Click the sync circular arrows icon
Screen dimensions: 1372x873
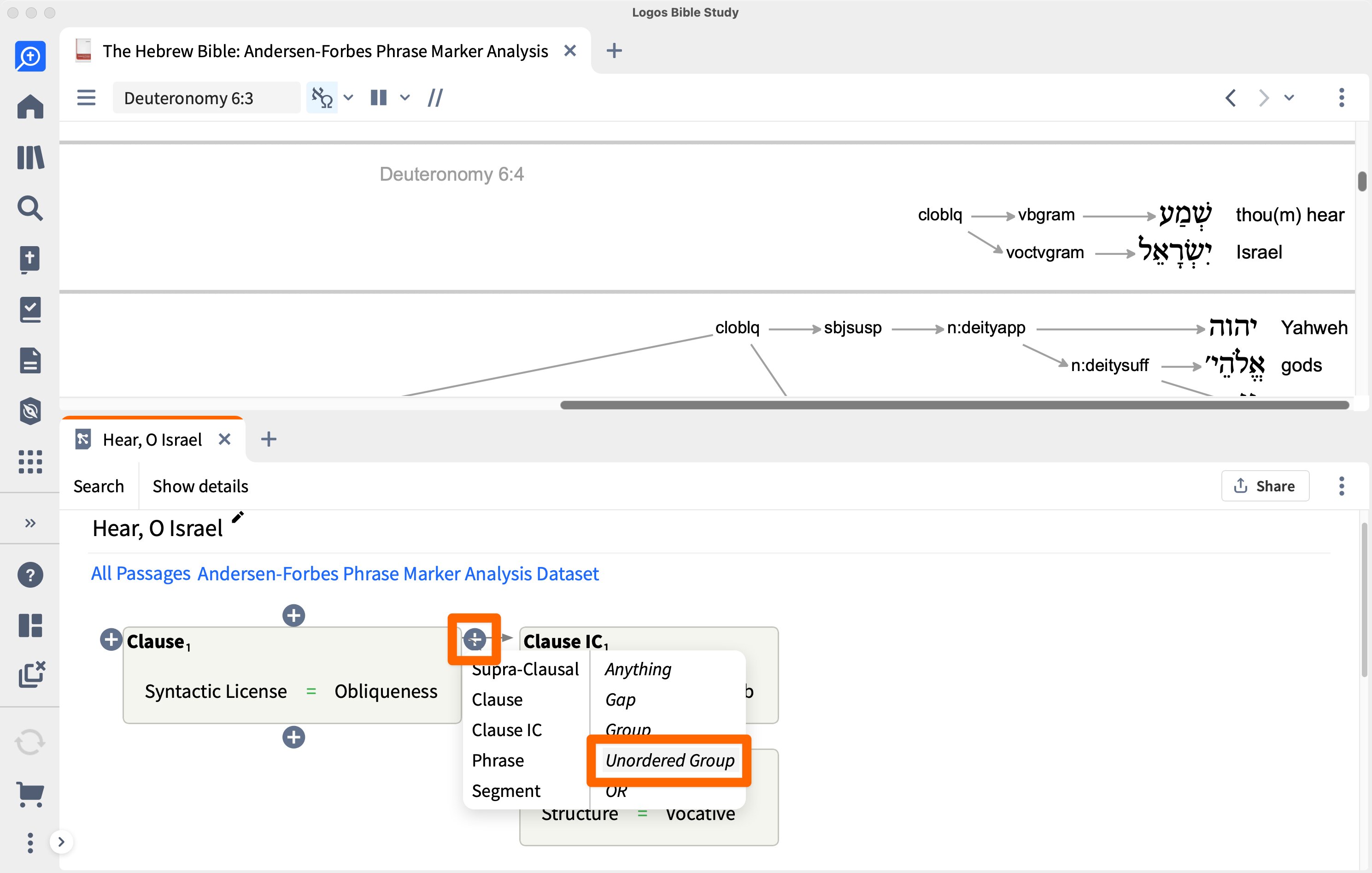pos(30,743)
